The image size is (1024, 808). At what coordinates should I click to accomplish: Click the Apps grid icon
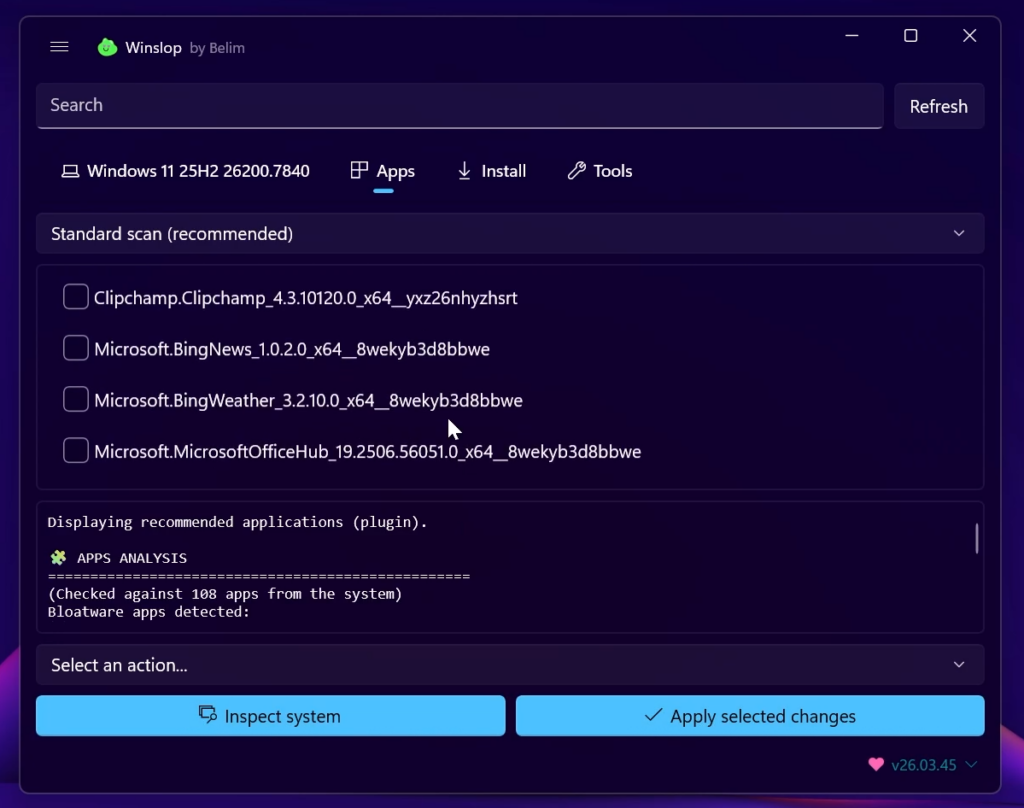pos(359,171)
